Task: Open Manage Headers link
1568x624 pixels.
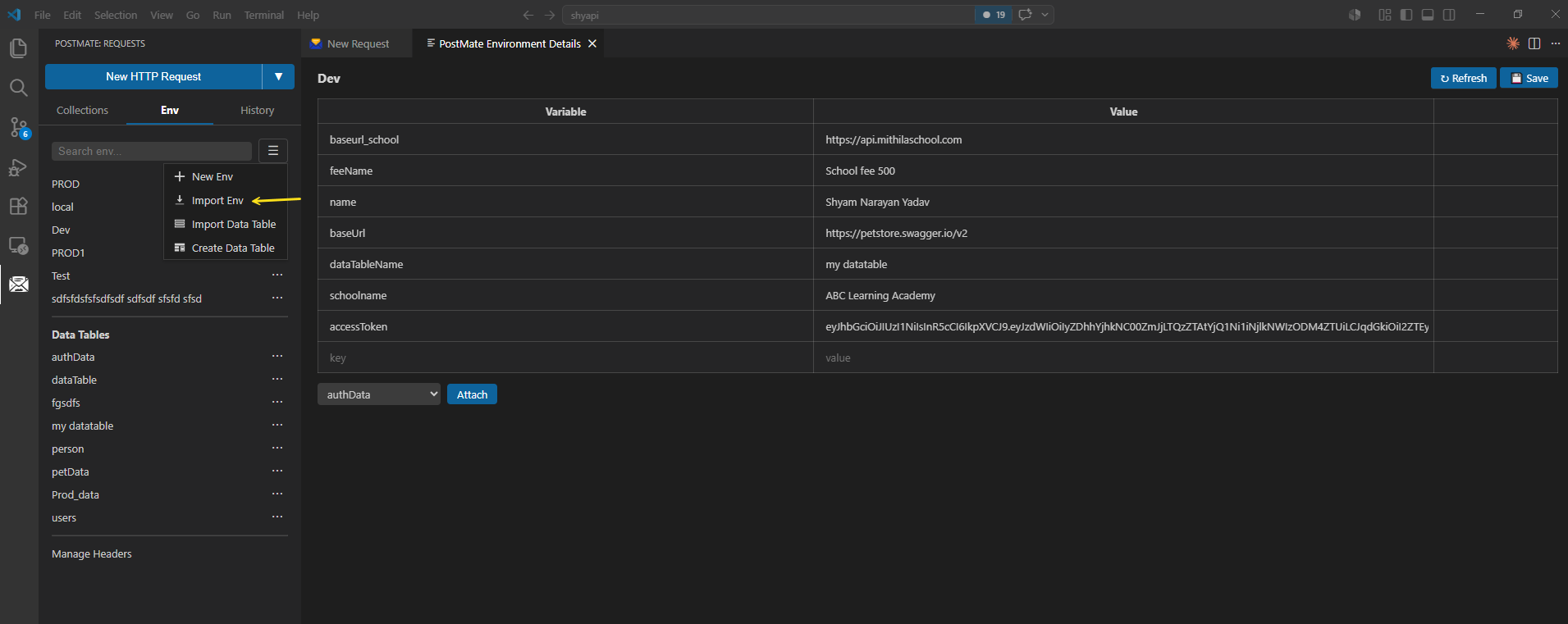Action: [x=92, y=554]
